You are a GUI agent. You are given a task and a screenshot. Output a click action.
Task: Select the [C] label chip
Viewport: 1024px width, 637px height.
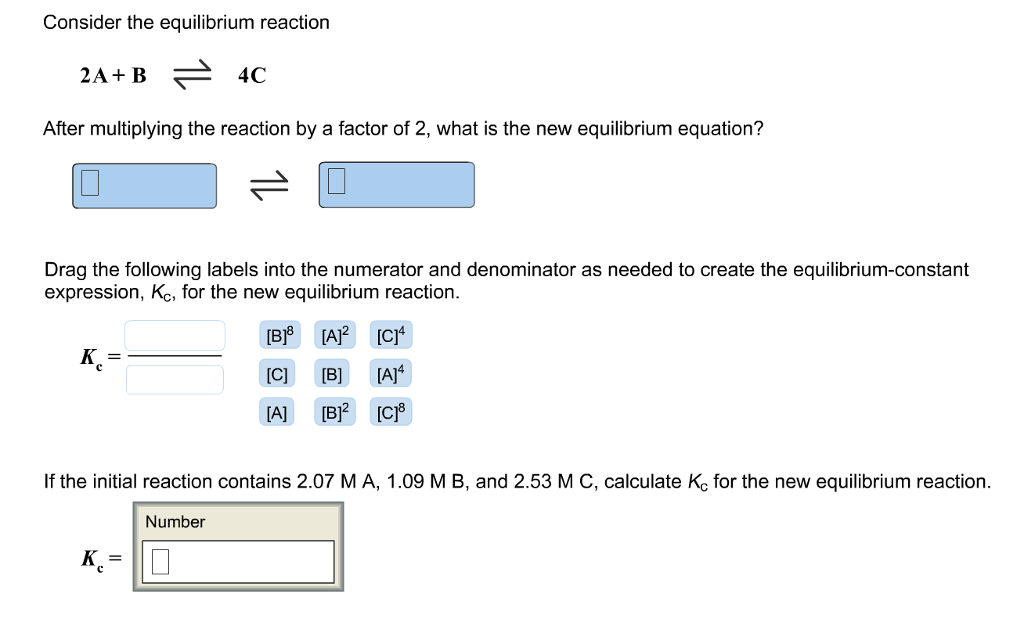(x=278, y=373)
